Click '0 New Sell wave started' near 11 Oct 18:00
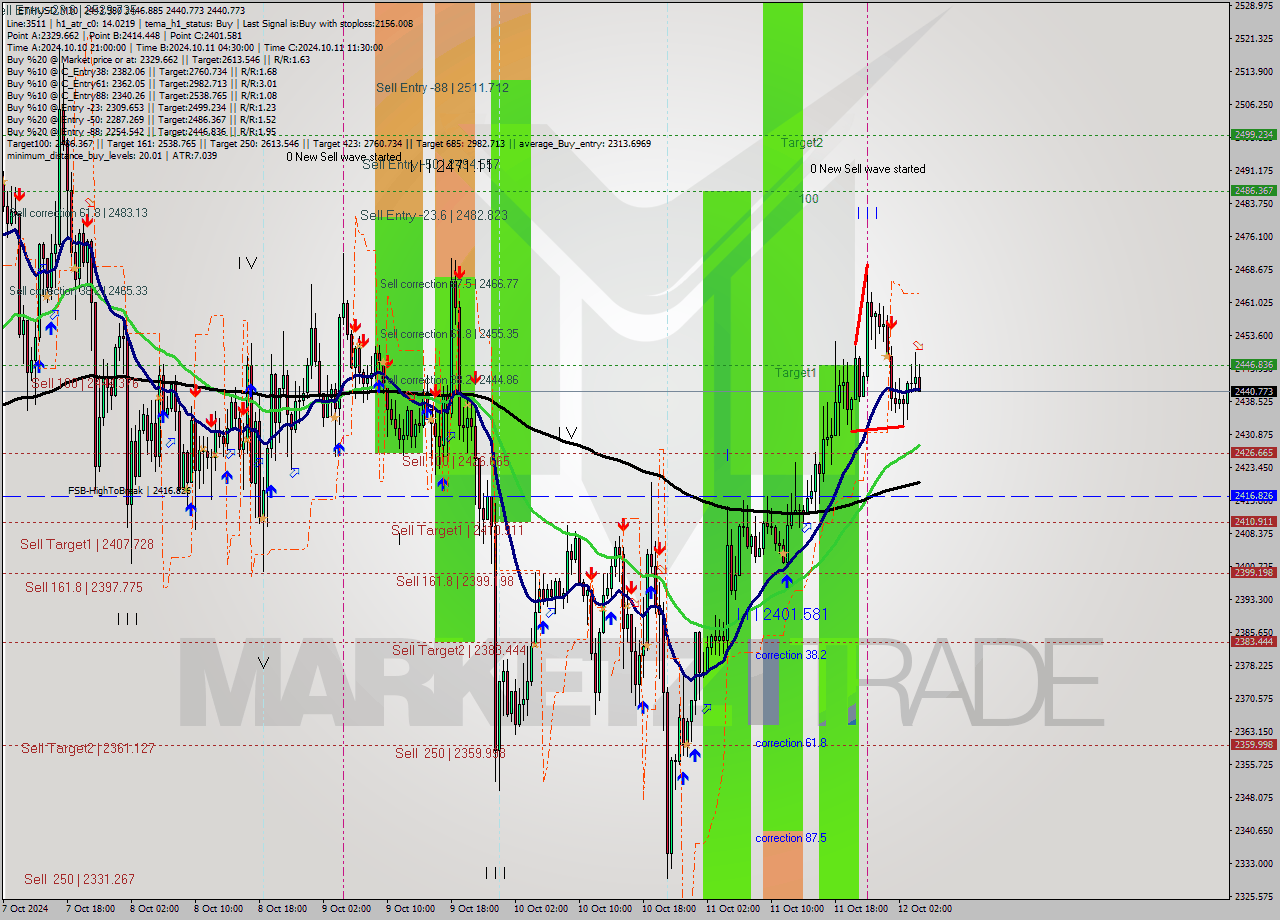The image size is (1280, 920). (x=868, y=169)
